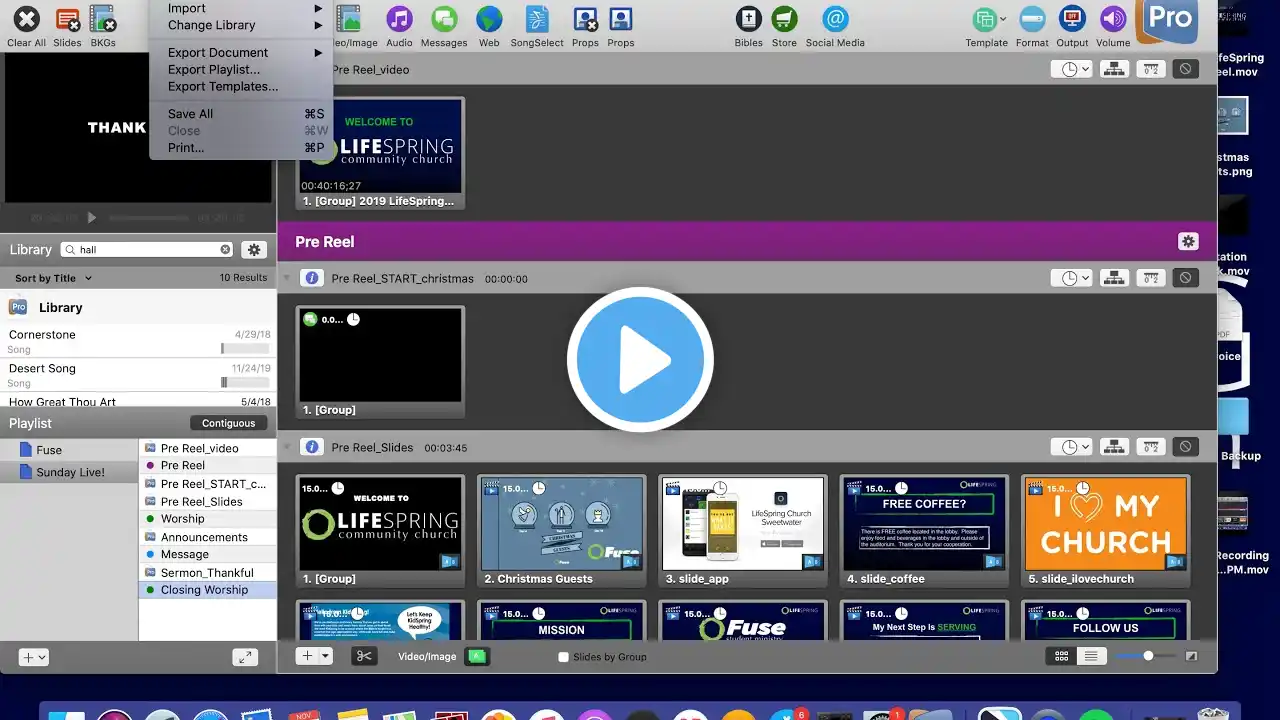Click the preview playback progress bar
The height and width of the screenshot is (720, 1280).
tap(148, 217)
